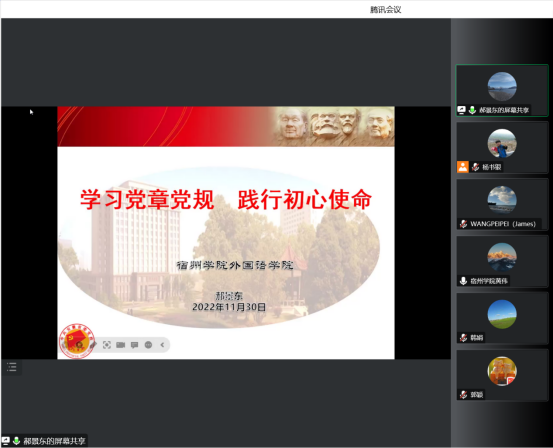The height and width of the screenshot is (448, 553).
Task: Toggle the white microphone on the fourth participant tile
Action: pyautogui.click(x=463, y=281)
